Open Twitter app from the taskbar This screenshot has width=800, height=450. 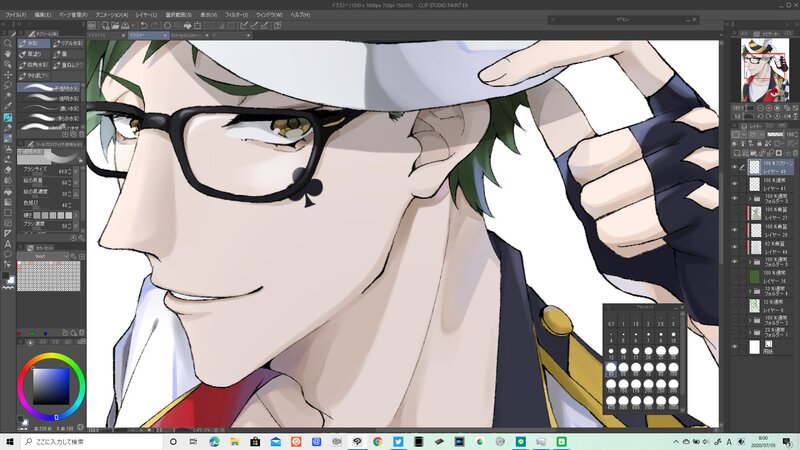[x=398, y=441]
